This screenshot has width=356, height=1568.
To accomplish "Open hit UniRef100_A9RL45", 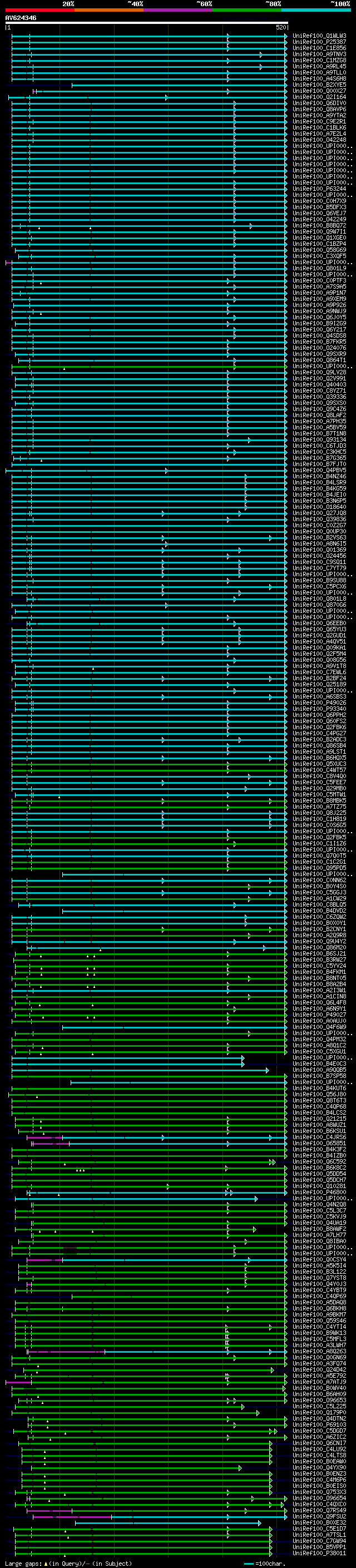I will [319, 66].
